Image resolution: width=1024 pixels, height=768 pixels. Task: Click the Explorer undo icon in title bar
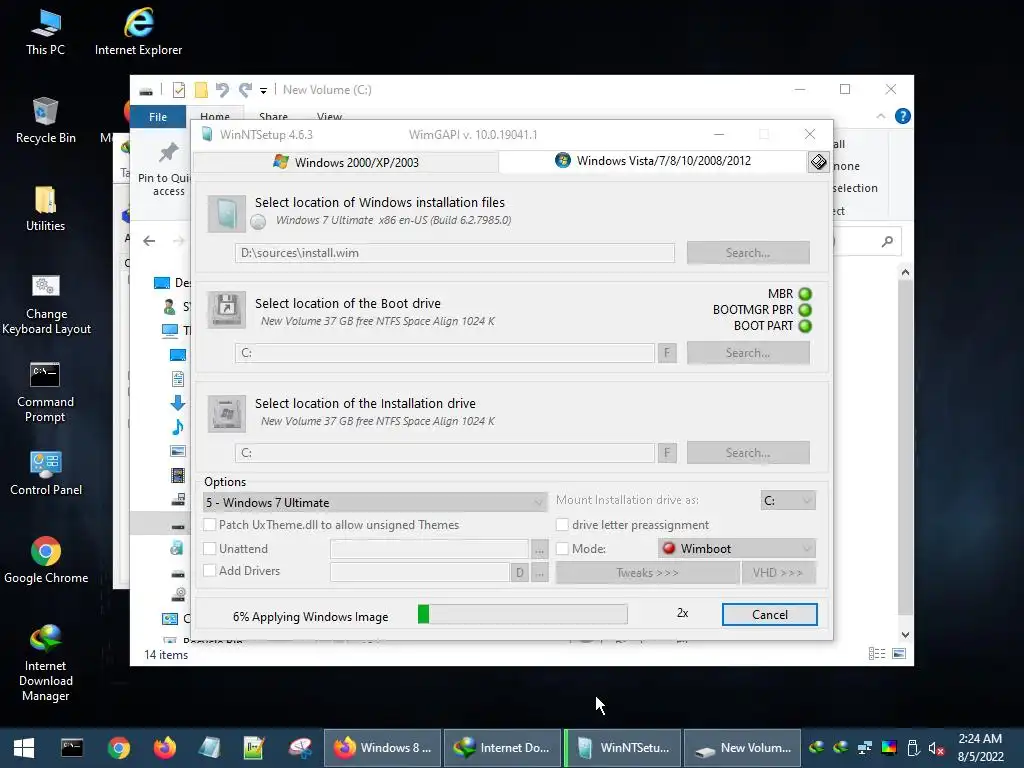(222, 89)
